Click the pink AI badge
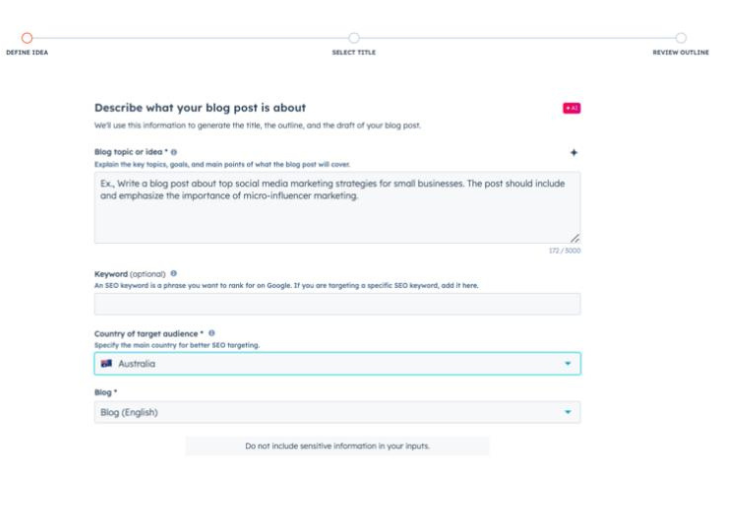735x506 pixels. tap(571, 107)
